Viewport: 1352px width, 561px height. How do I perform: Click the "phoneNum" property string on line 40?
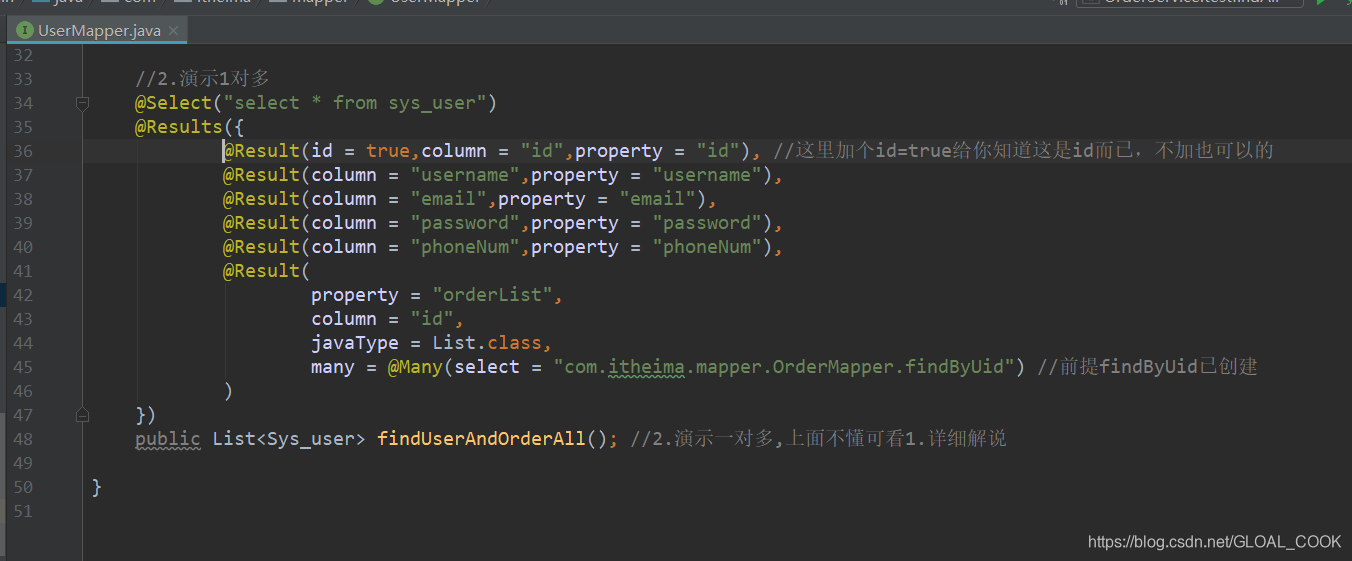[707, 247]
